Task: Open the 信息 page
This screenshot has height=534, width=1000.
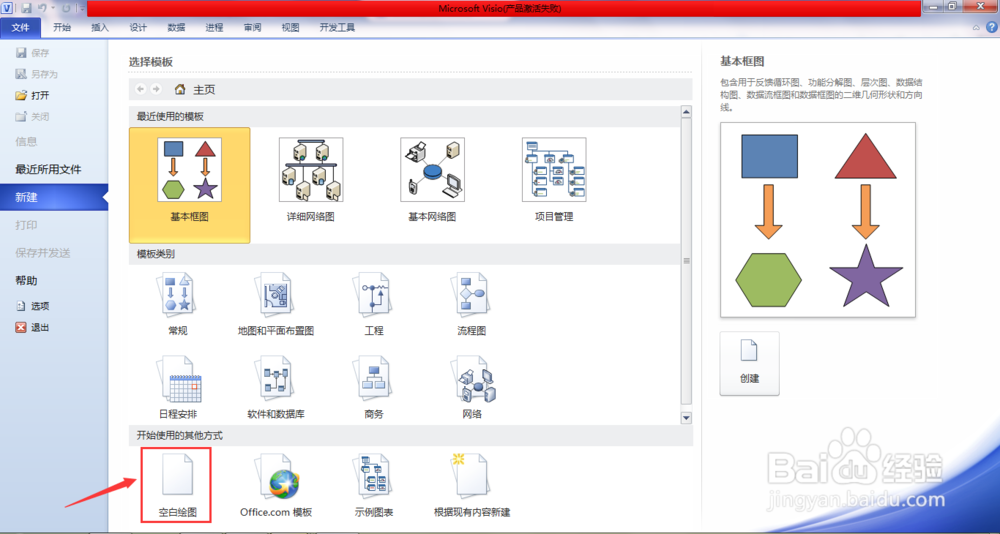Action: click(27, 142)
